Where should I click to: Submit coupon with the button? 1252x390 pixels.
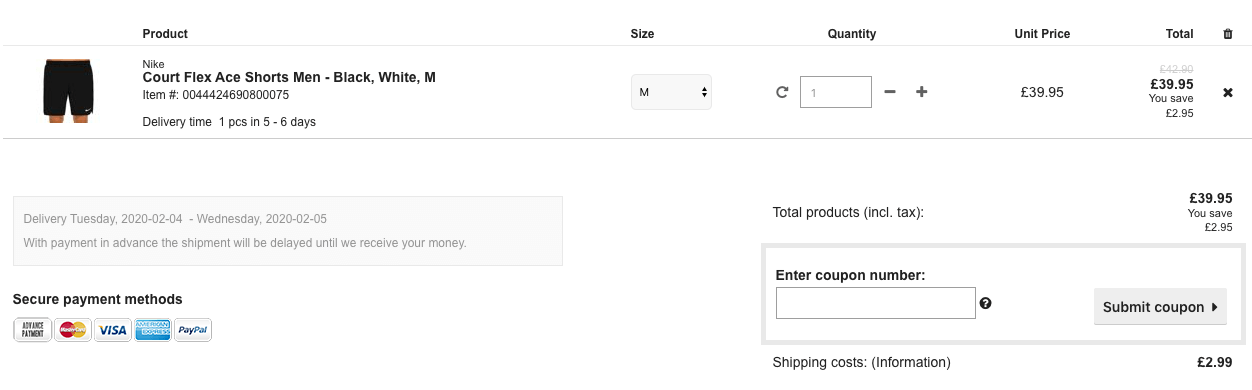point(1160,307)
